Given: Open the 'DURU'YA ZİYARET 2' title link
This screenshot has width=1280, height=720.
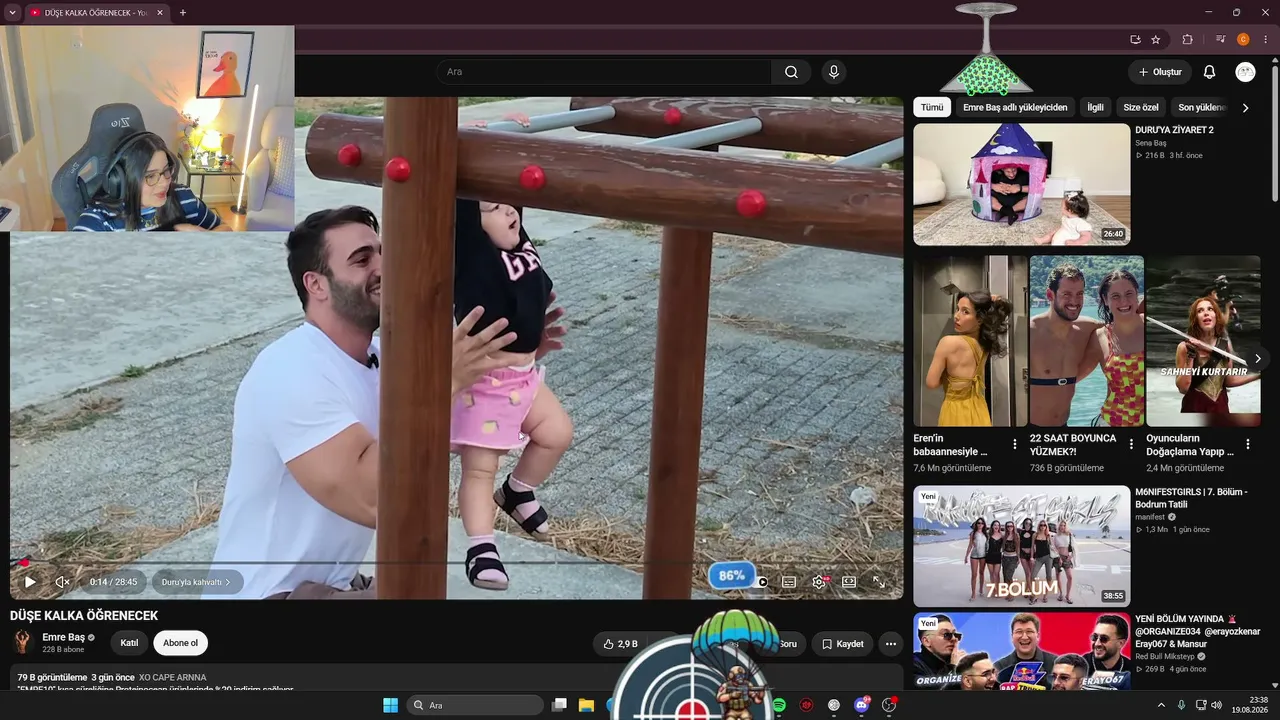Looking at the screenshot, I should pyautogui.click(x=1174, y=130).
